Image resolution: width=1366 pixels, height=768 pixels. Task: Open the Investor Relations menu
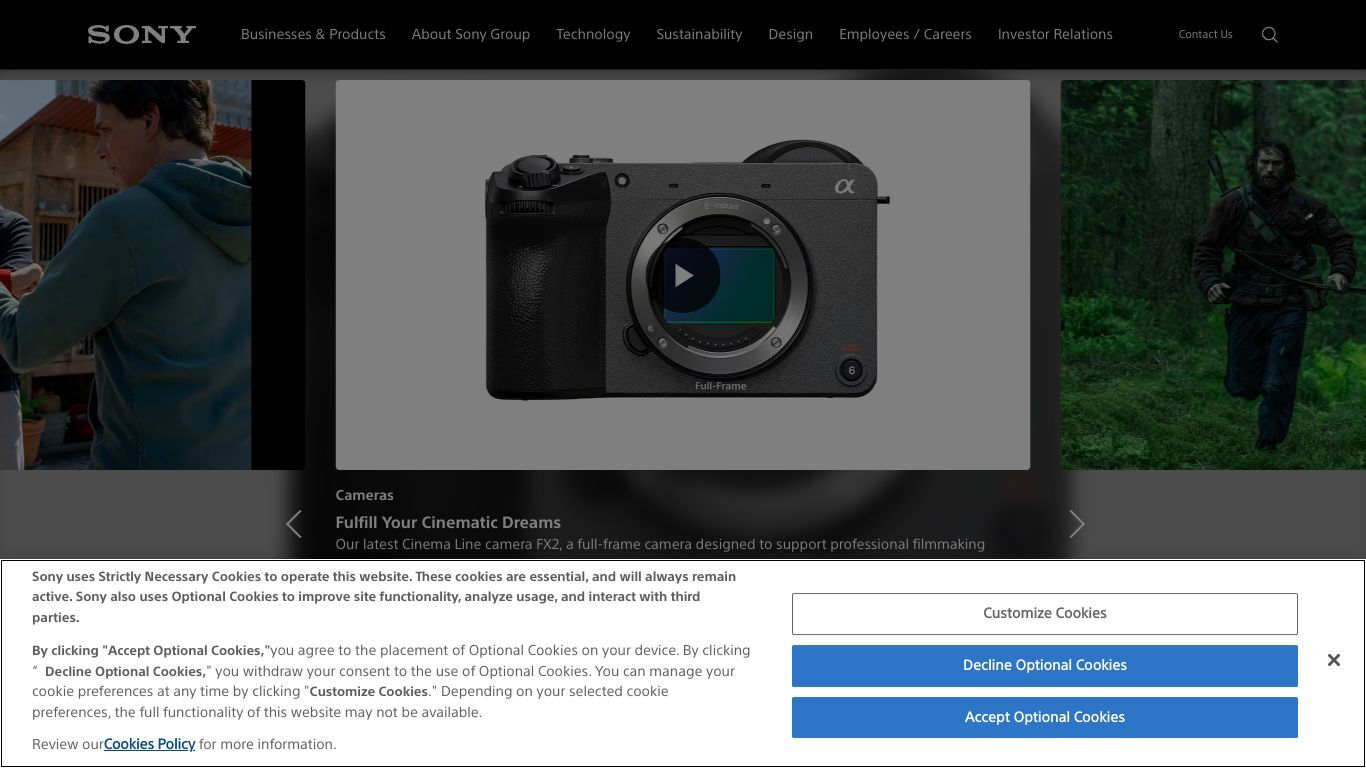[x=1055, y=34]
